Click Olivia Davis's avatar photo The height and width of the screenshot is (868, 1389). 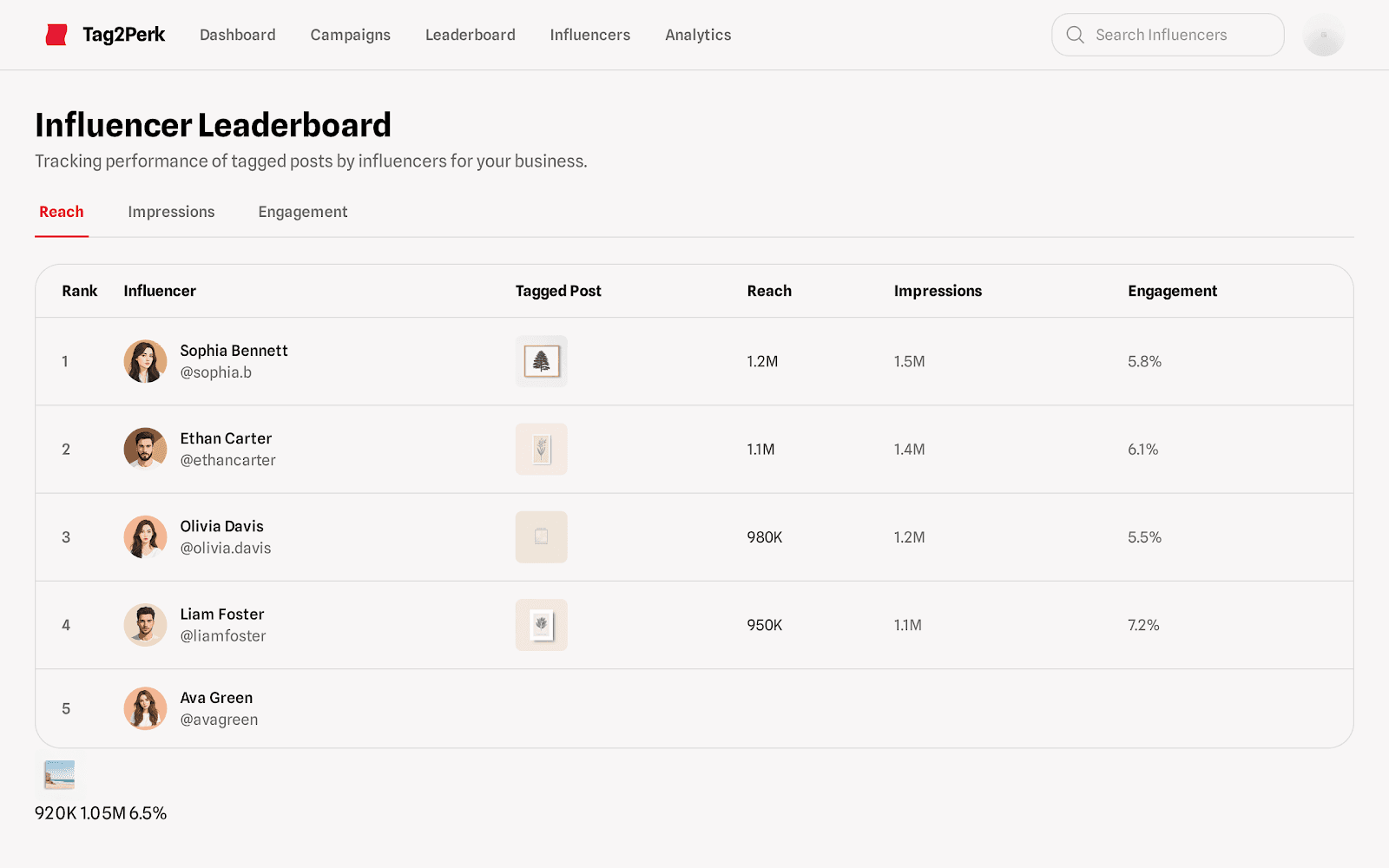(145, 536)
